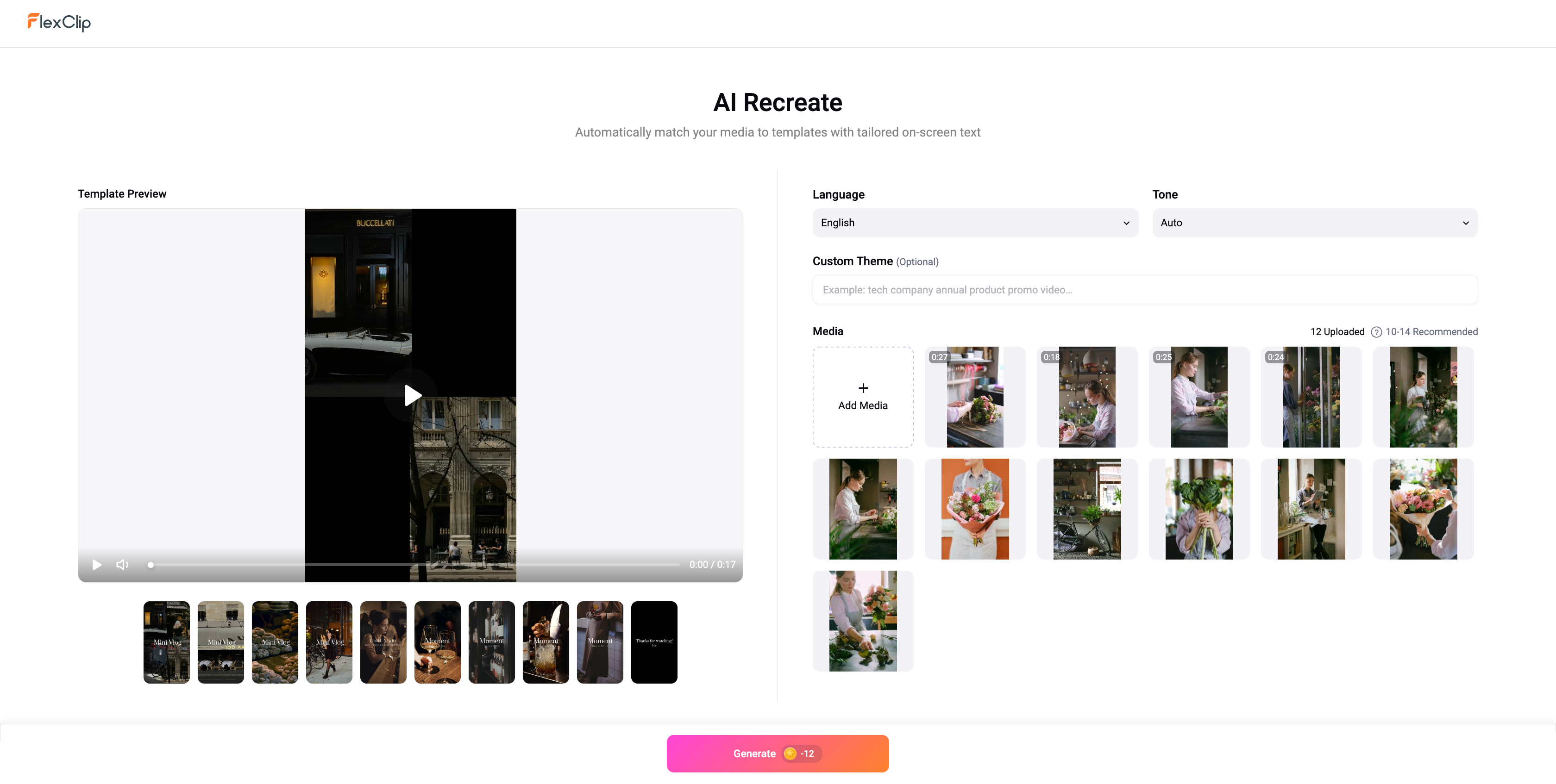Image resolution: width=1556 pixels, height=784 pixels.
Task: Select the wine glass Moment scene thumbnail
Action: point(437,641)
